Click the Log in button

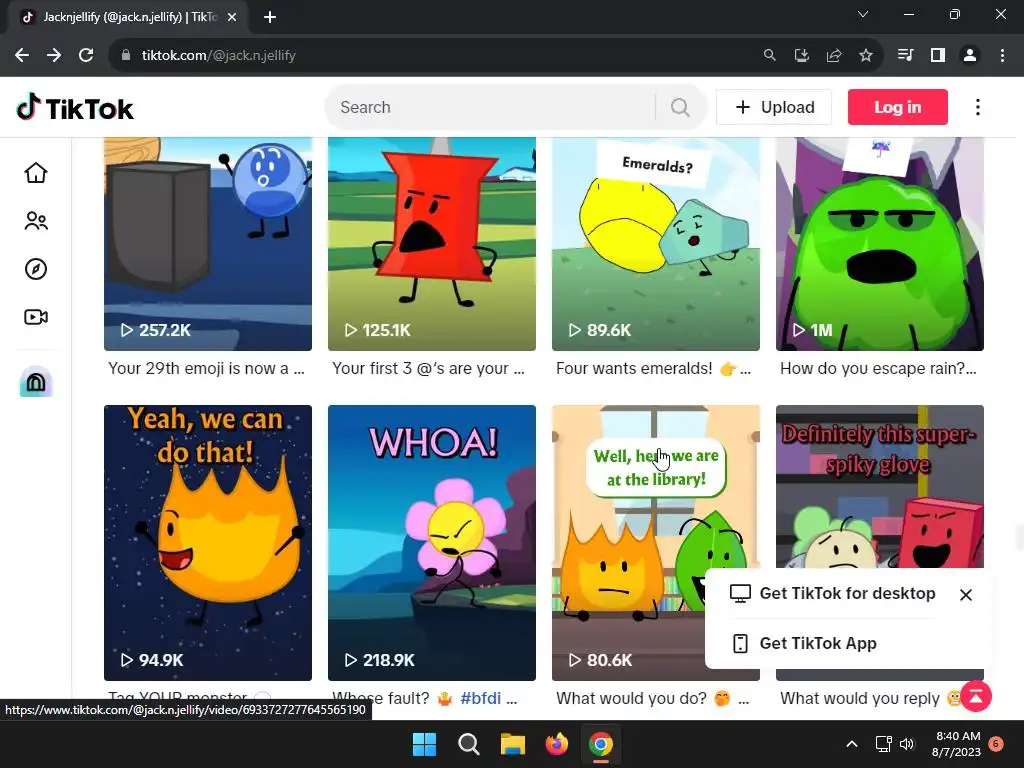click(x=897, y=107)
